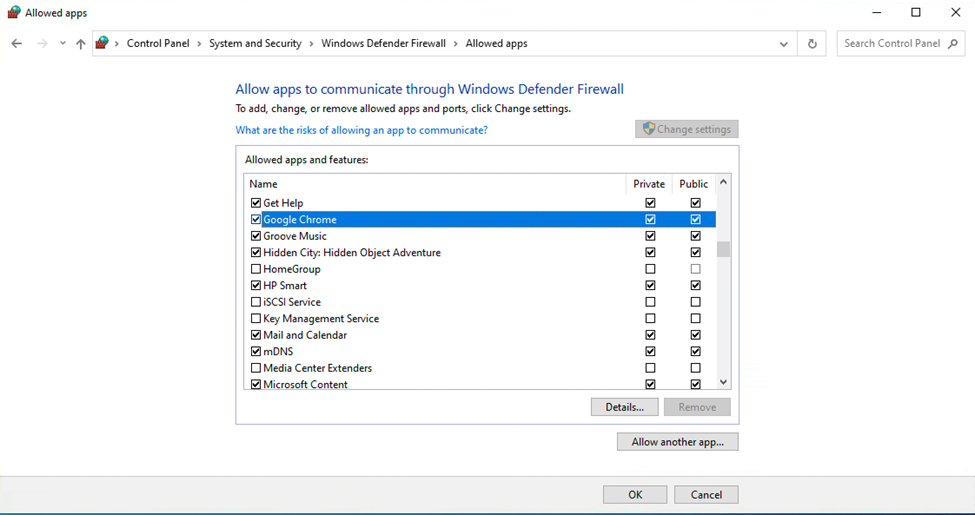
Task: Toggle Get Help Public checkbox
Action: 695,203
